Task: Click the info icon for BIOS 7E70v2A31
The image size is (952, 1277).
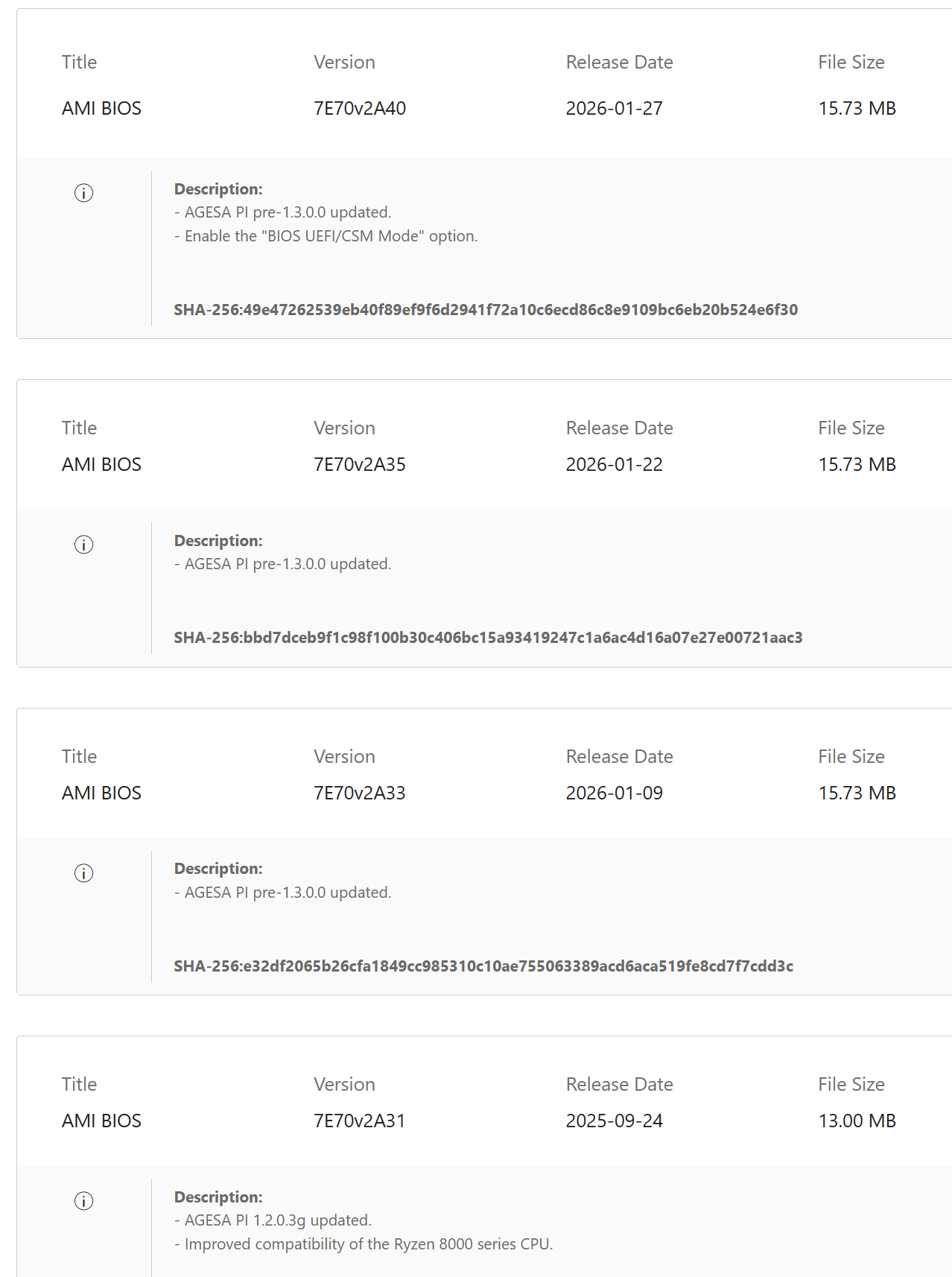Action: click(83, 1201)
